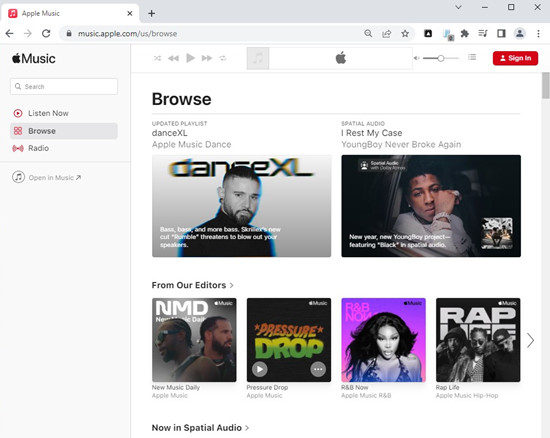Click the black extension icon in toolbar

(x=428, y=34)
